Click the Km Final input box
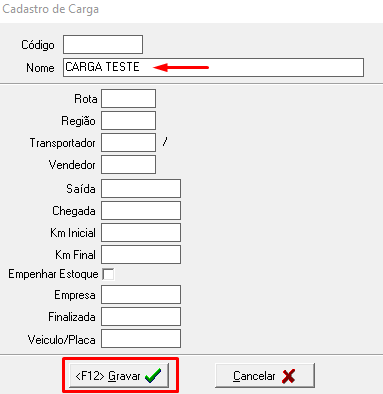The width and height of the screenshot is (383, 394). pyautogui.click(x=141, y=254)
